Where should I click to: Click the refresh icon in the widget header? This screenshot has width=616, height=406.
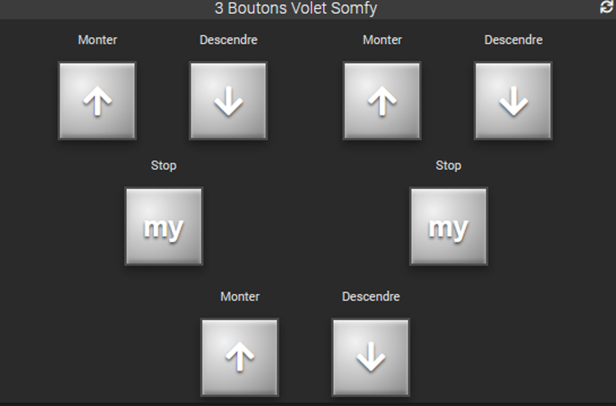click(605, 7)
